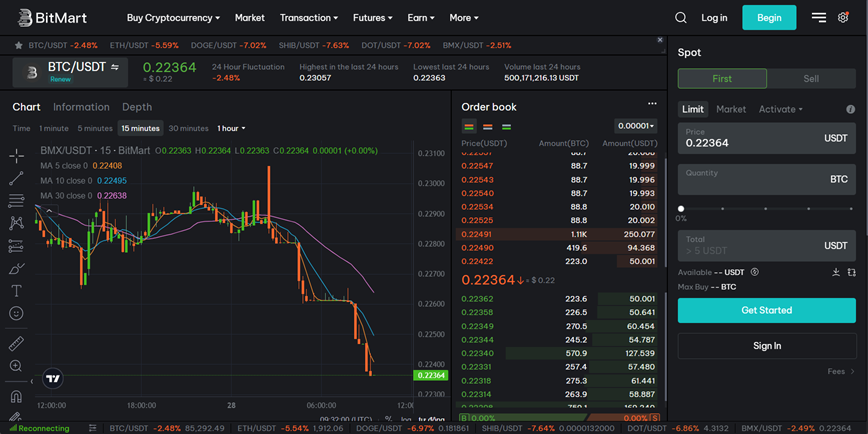Viewport: 868px width, 434px height.
Task: Open the settings gear icon in header
Action: [x=843, y=18]
